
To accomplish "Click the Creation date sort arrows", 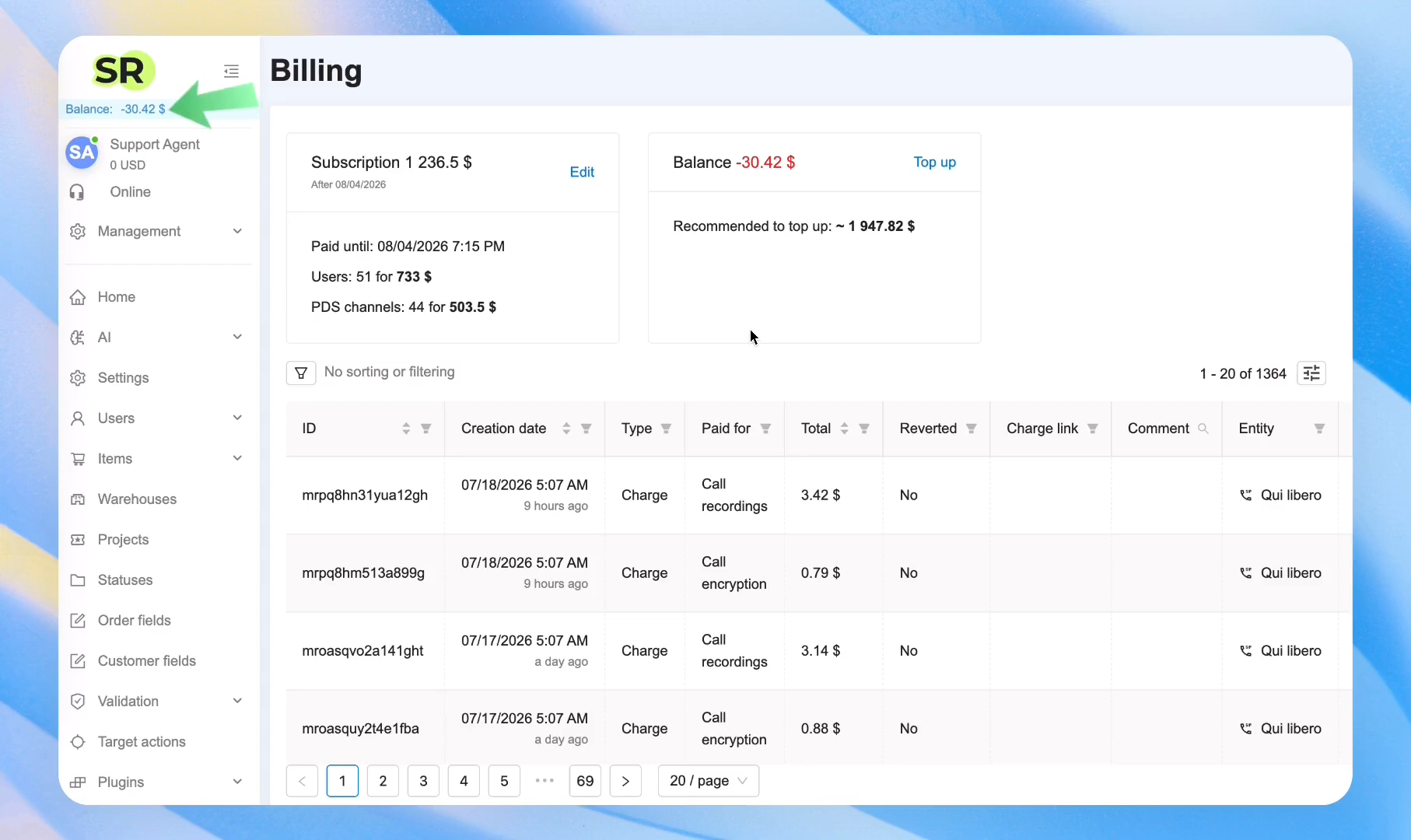I will click(566, 429).
